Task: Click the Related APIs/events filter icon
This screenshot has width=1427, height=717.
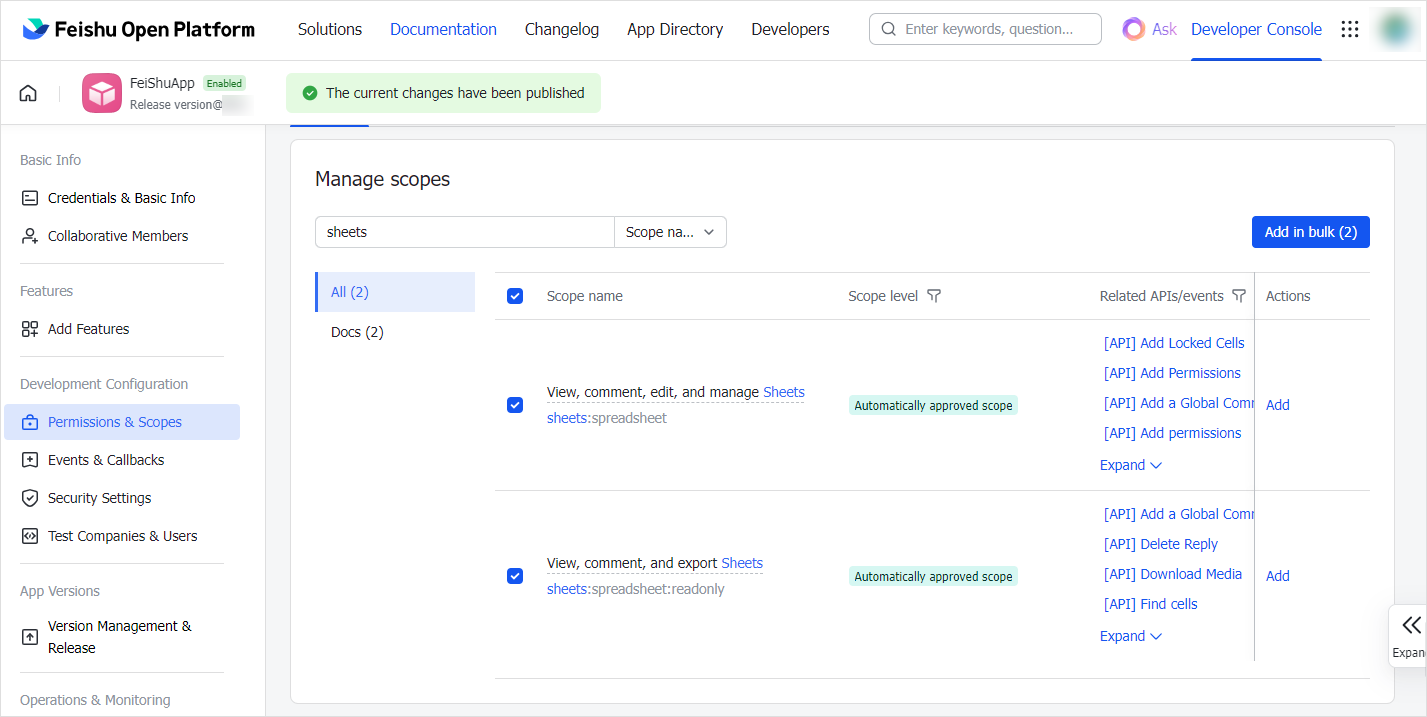Action: 1239,296
